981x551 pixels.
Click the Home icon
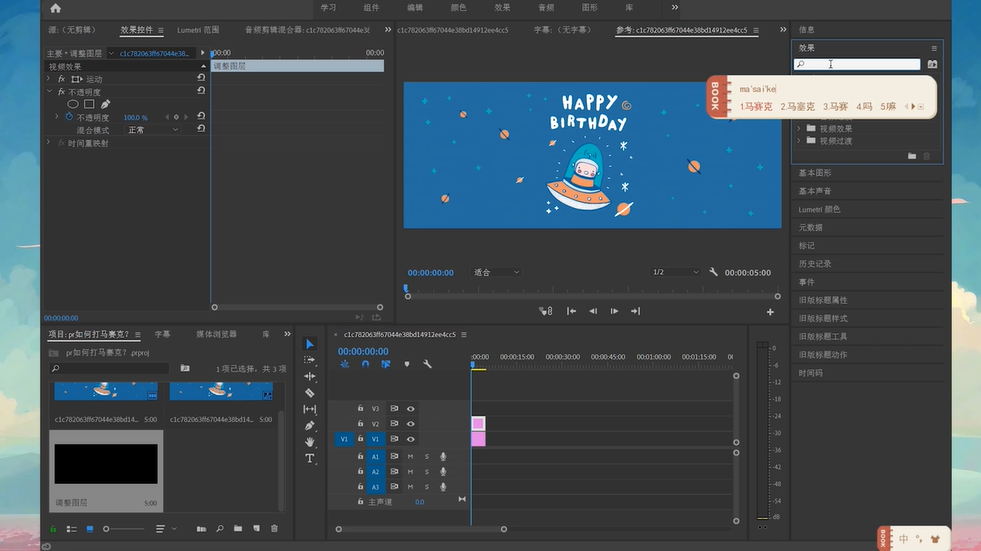56,8
